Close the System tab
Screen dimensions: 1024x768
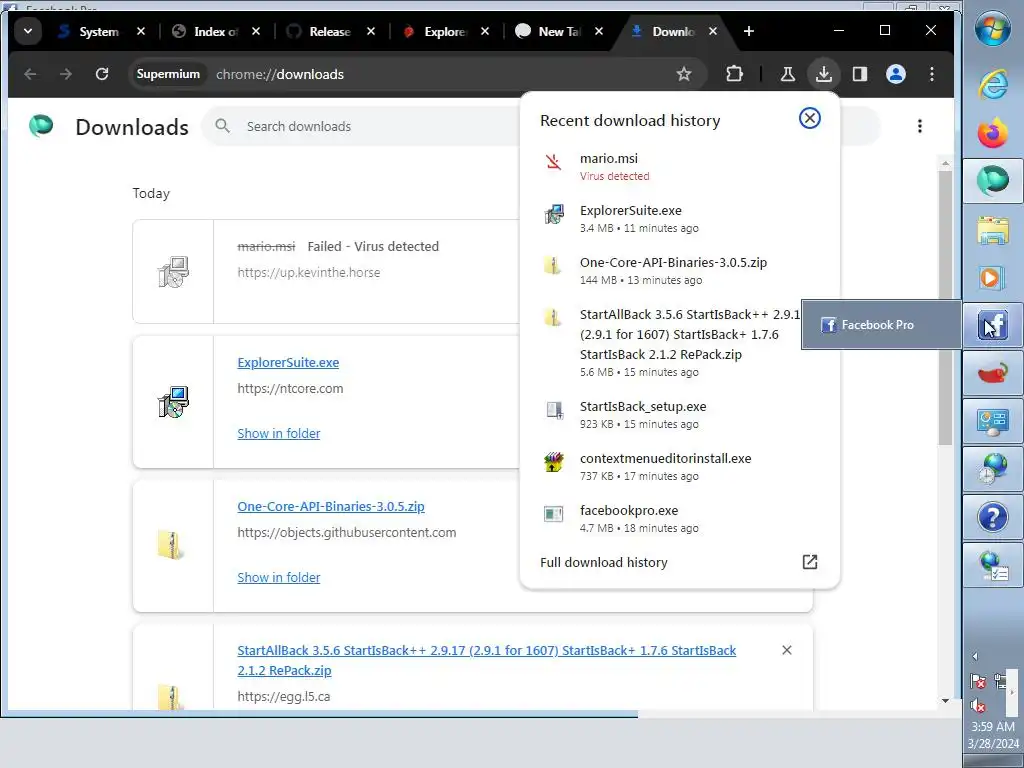(140, 31)
